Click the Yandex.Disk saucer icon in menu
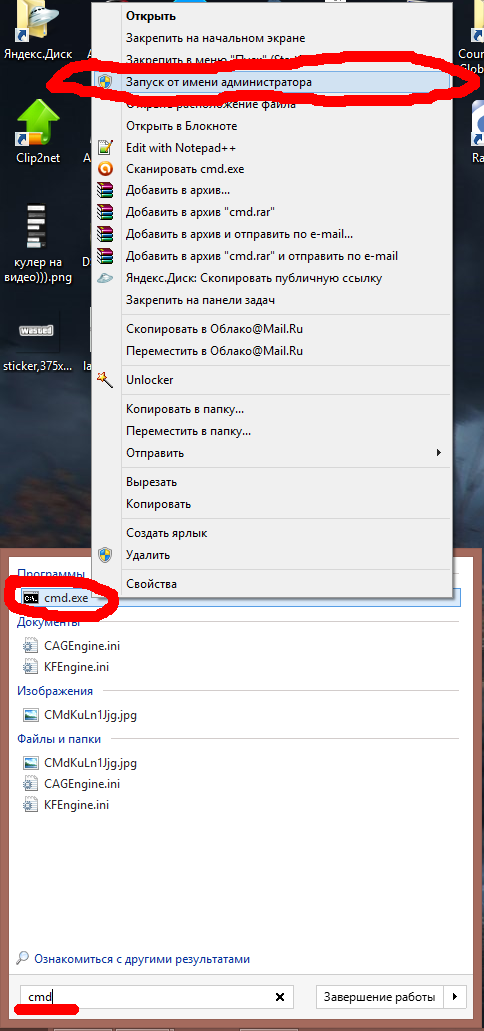The height and width of the screenshot is (1031, 484). (105, 278)
